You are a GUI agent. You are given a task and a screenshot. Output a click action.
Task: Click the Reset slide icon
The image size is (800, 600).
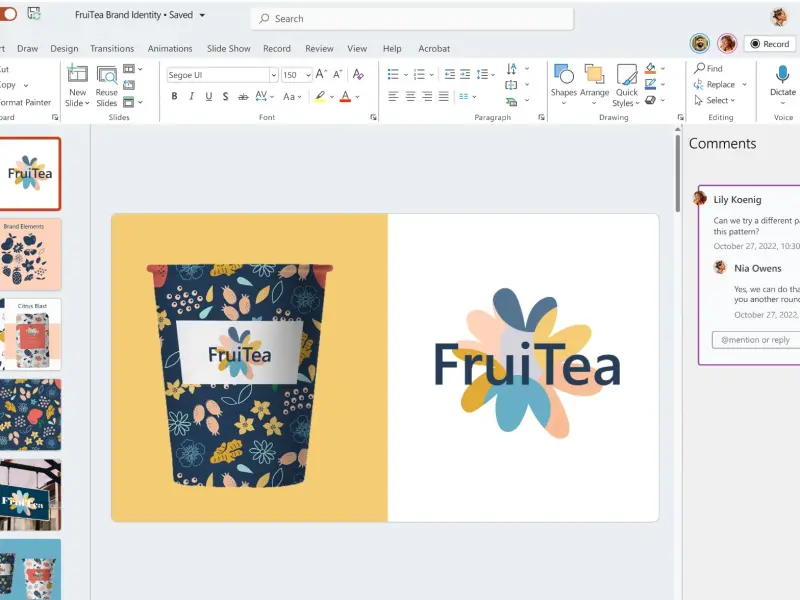pyautogui.click(x=129, y=85)
